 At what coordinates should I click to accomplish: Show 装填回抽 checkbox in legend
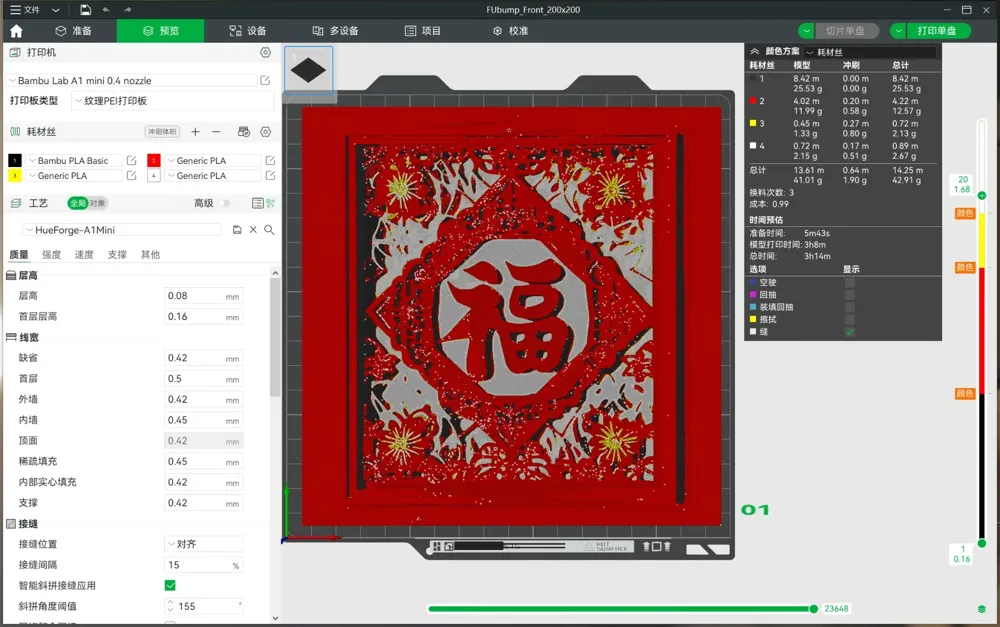point(849,307)
